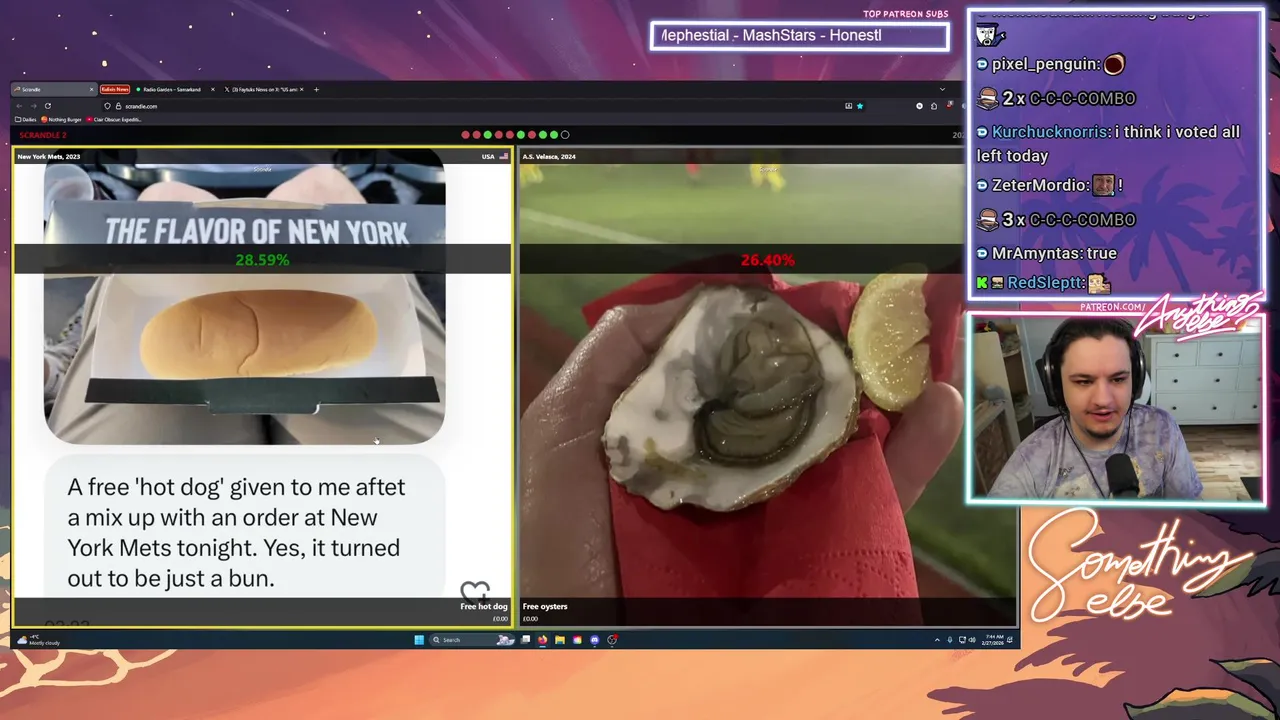
Task: Vote for the Free hot dog card
Action: (x=263, y=387)
